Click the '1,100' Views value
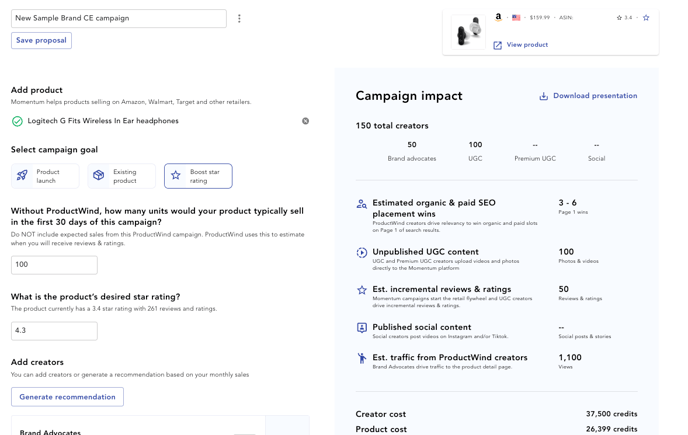This screenshot has height=435, width=688. (570, 358)
